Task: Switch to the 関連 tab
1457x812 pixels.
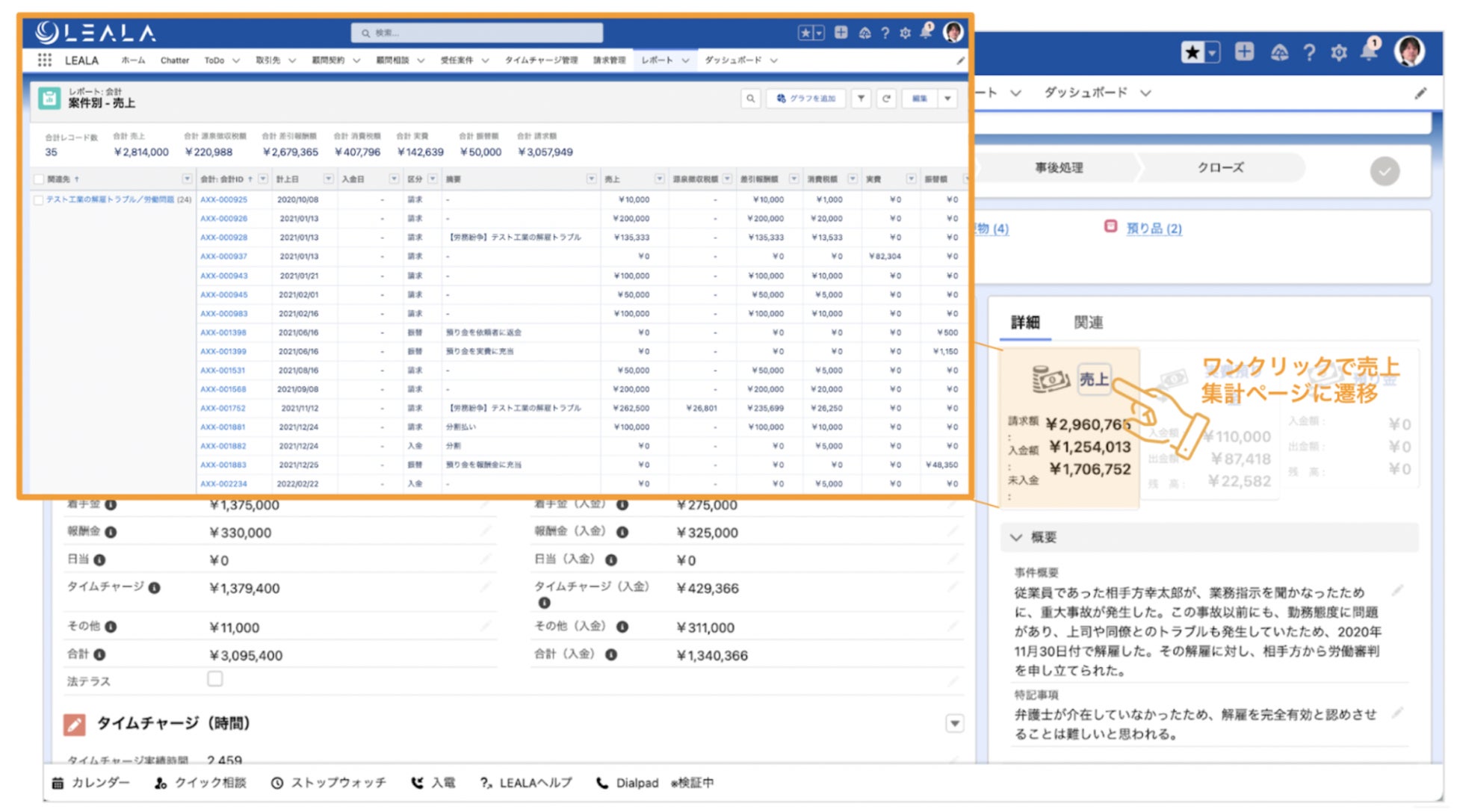Action: click(x=1088, y=323)
